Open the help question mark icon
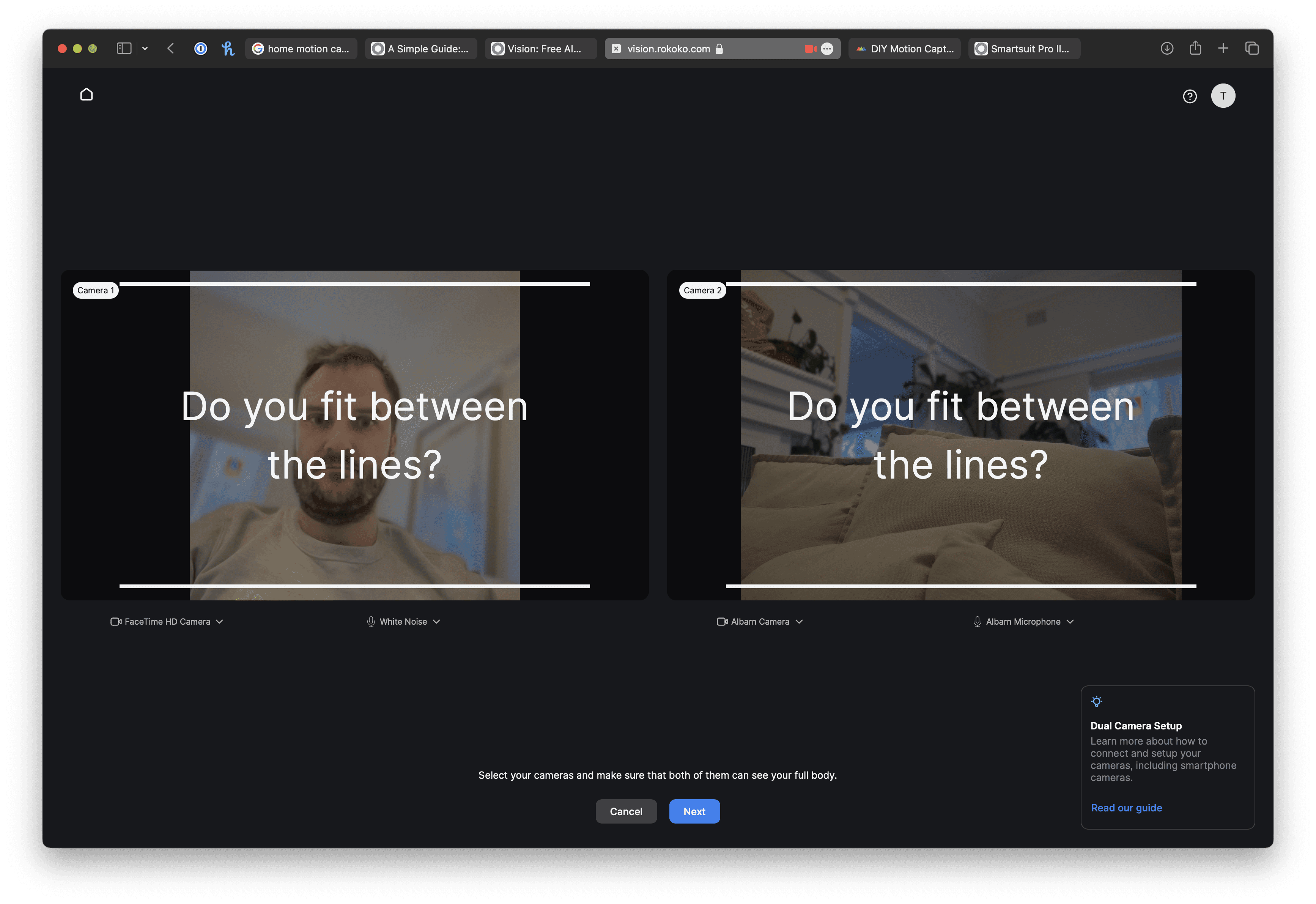 1190,96
